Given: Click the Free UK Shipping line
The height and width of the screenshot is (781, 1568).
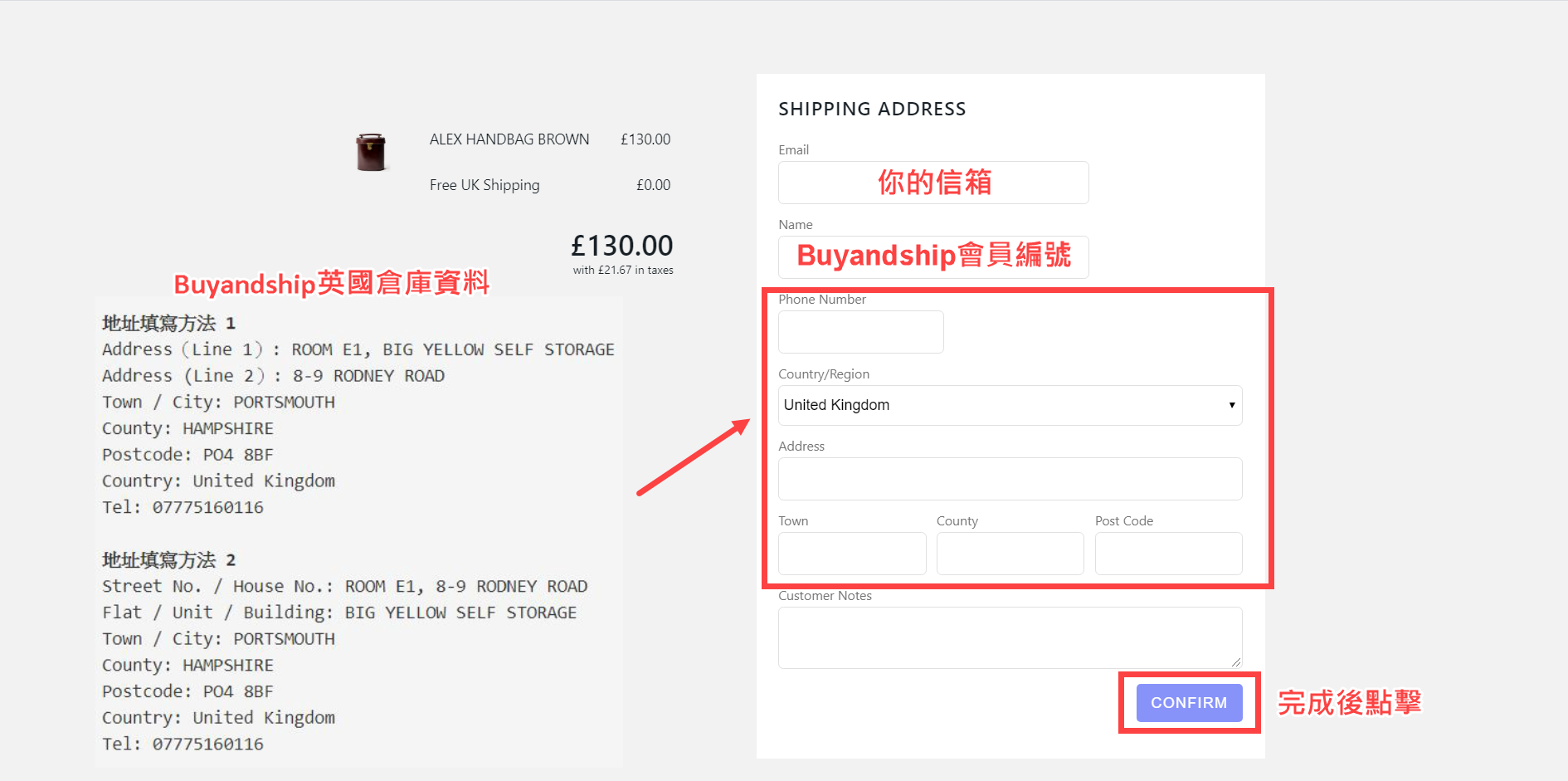Looking at the screenshot, I should click(485, 185).
